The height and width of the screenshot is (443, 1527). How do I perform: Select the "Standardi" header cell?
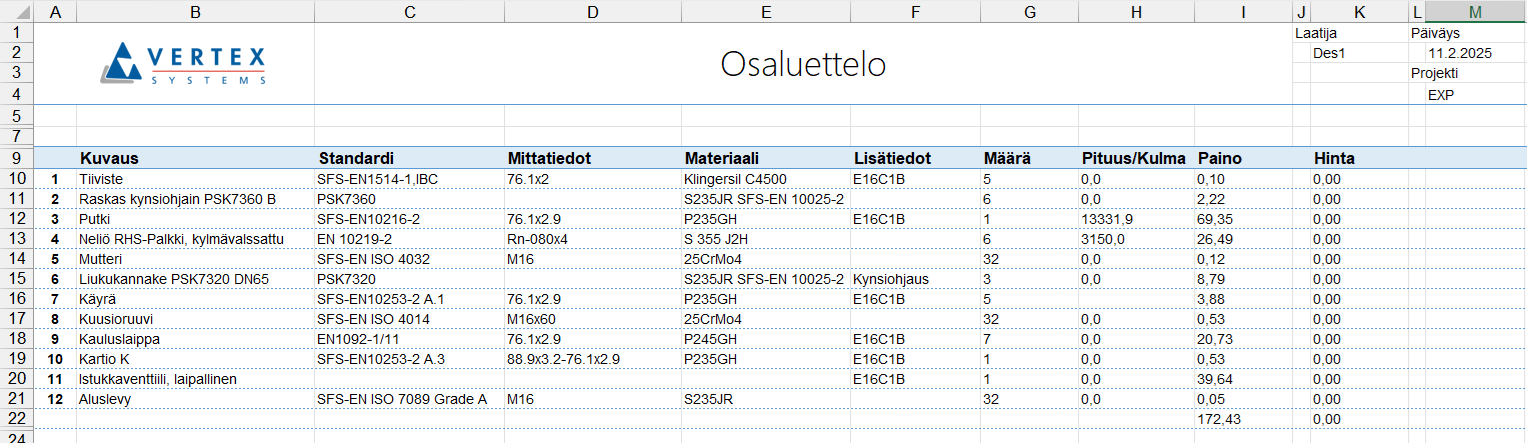tap(355, 158)
